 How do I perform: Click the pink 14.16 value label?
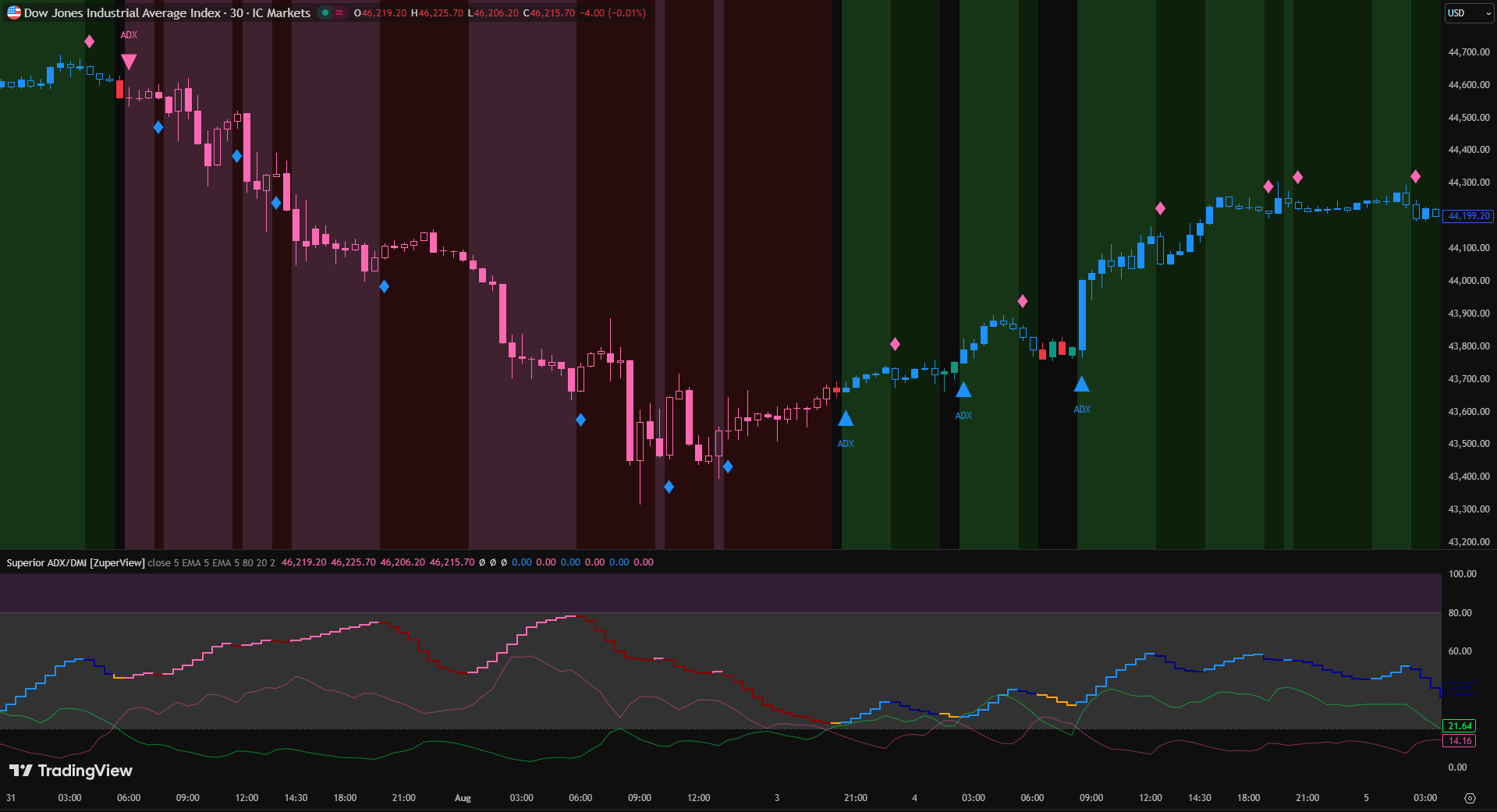pos(1460,741)
